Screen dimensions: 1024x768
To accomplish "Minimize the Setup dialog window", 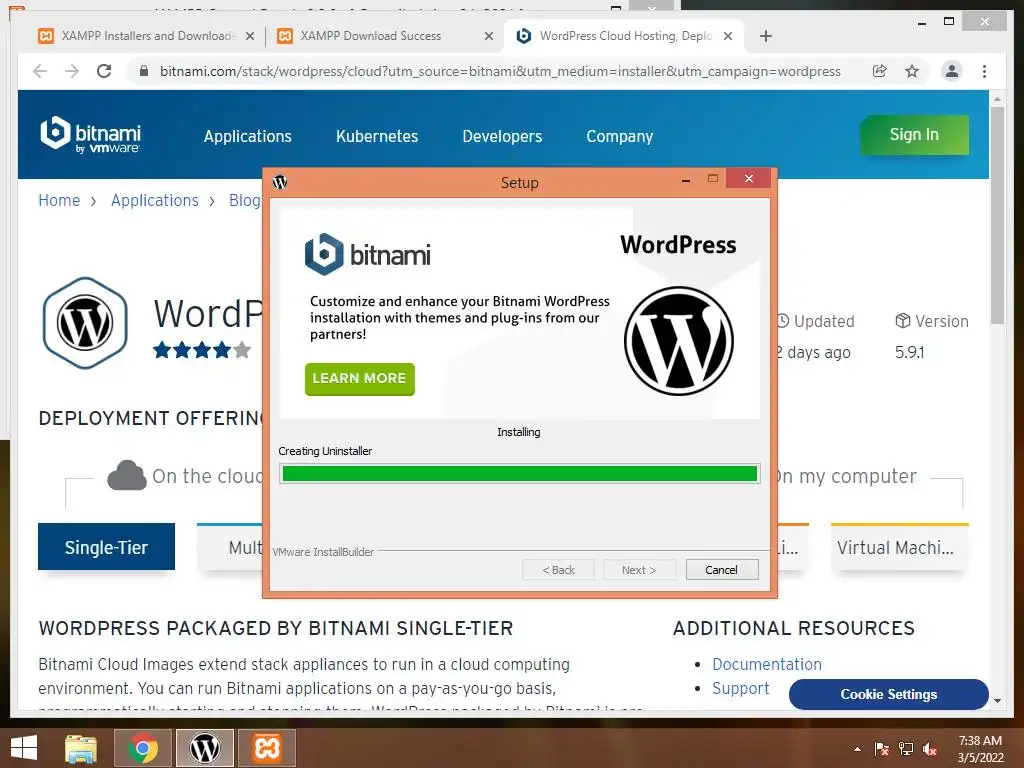I will (686, 180).
